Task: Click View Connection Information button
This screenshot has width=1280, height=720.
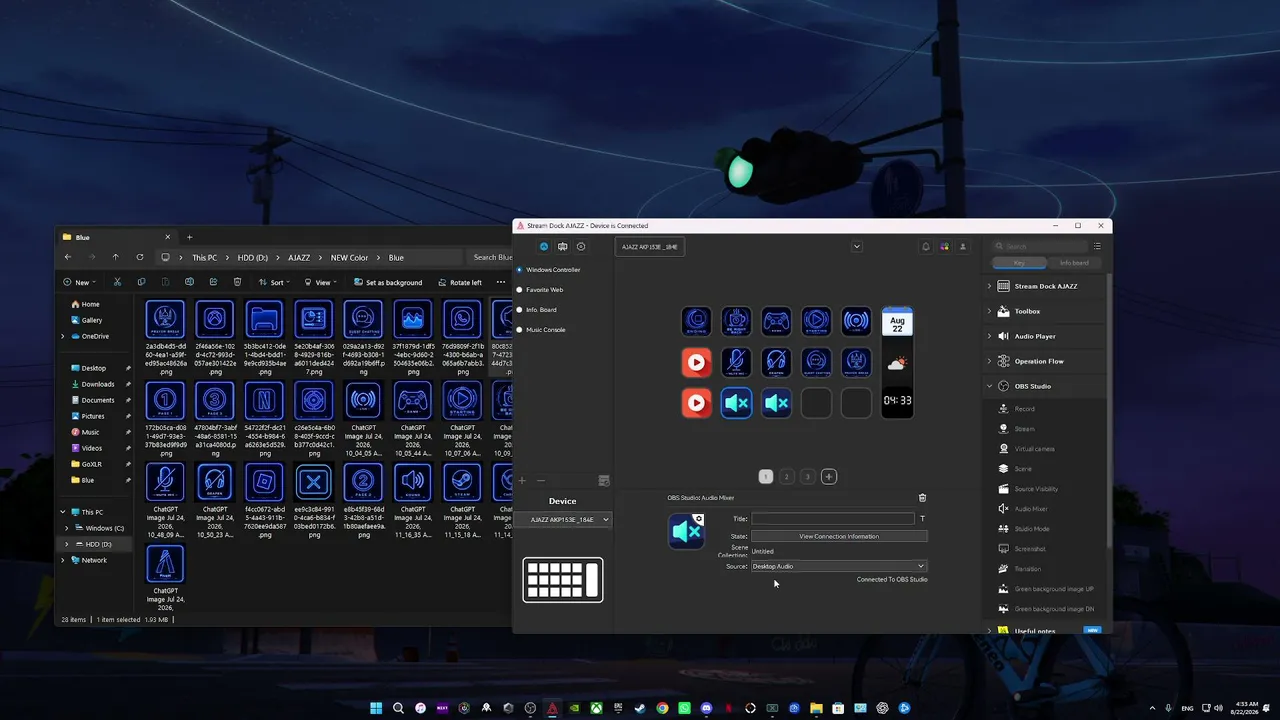Action: pyautogui.click(x=839, y=536)
